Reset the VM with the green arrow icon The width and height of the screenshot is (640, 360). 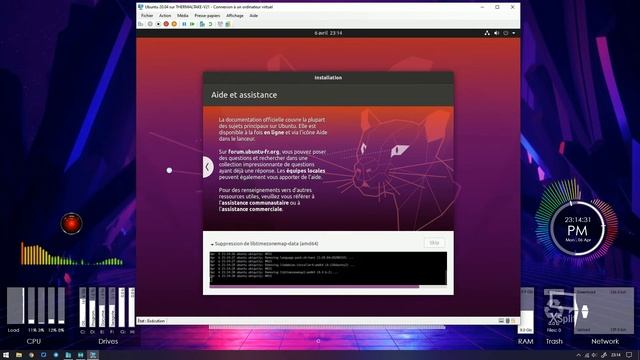pyautogui.click(x=192, y=24)
